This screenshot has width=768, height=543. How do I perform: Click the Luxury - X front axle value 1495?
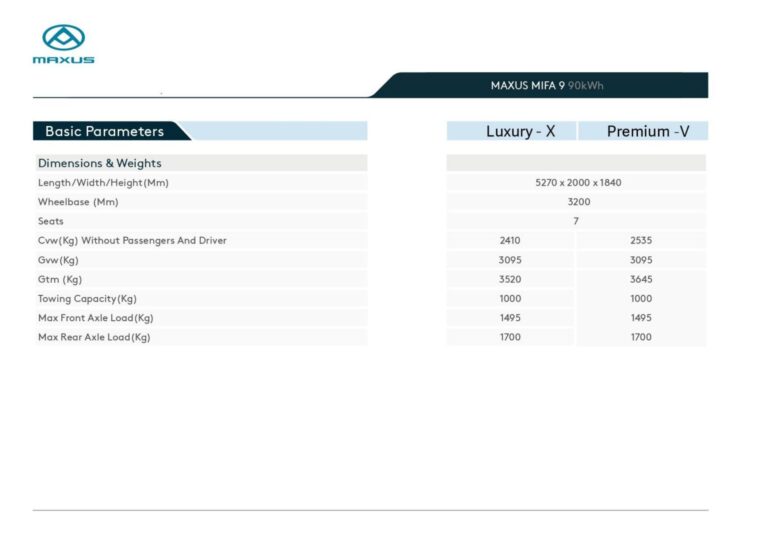pyautogui.click(x=510, y=318)
